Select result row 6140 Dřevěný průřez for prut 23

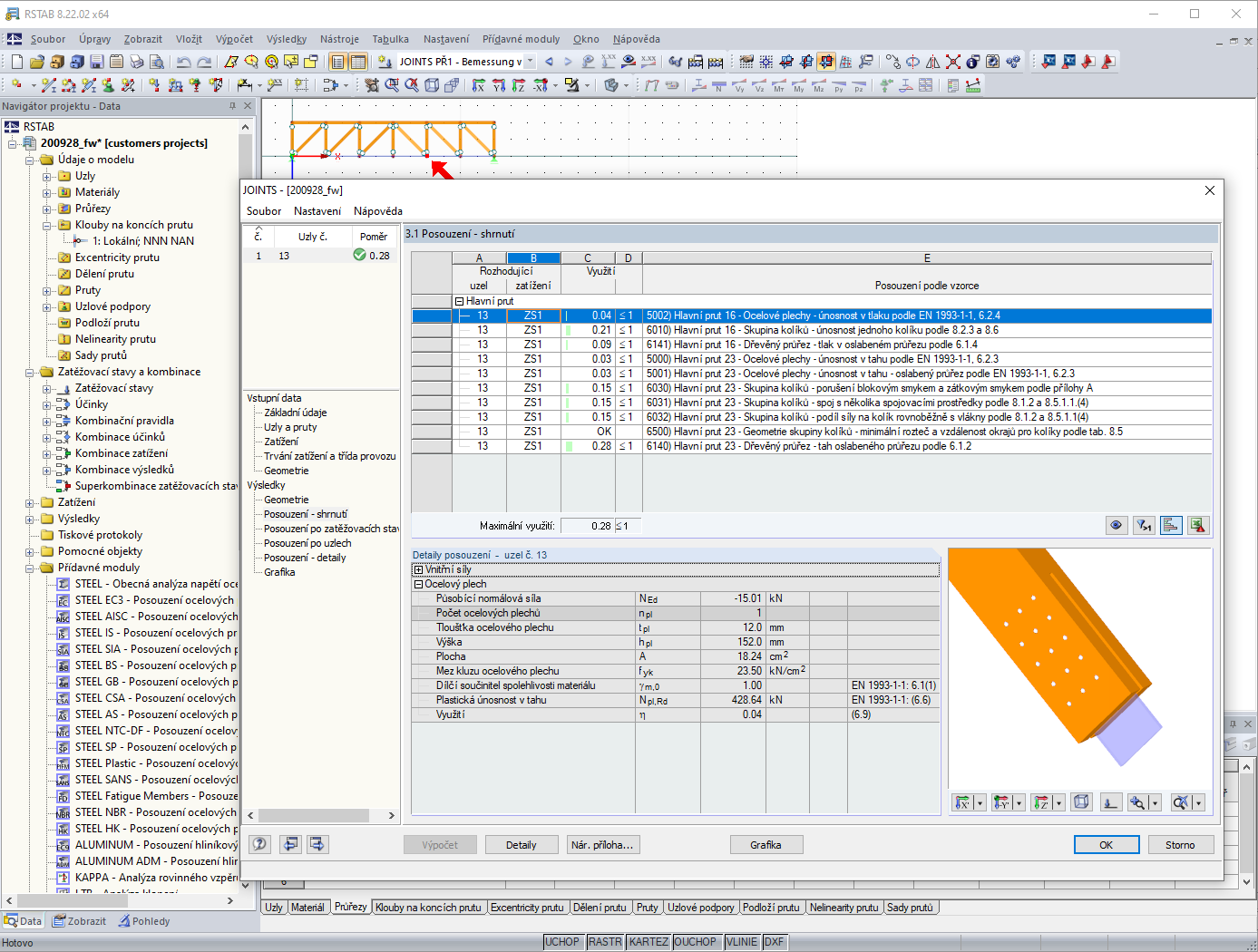tap(812, 446)
